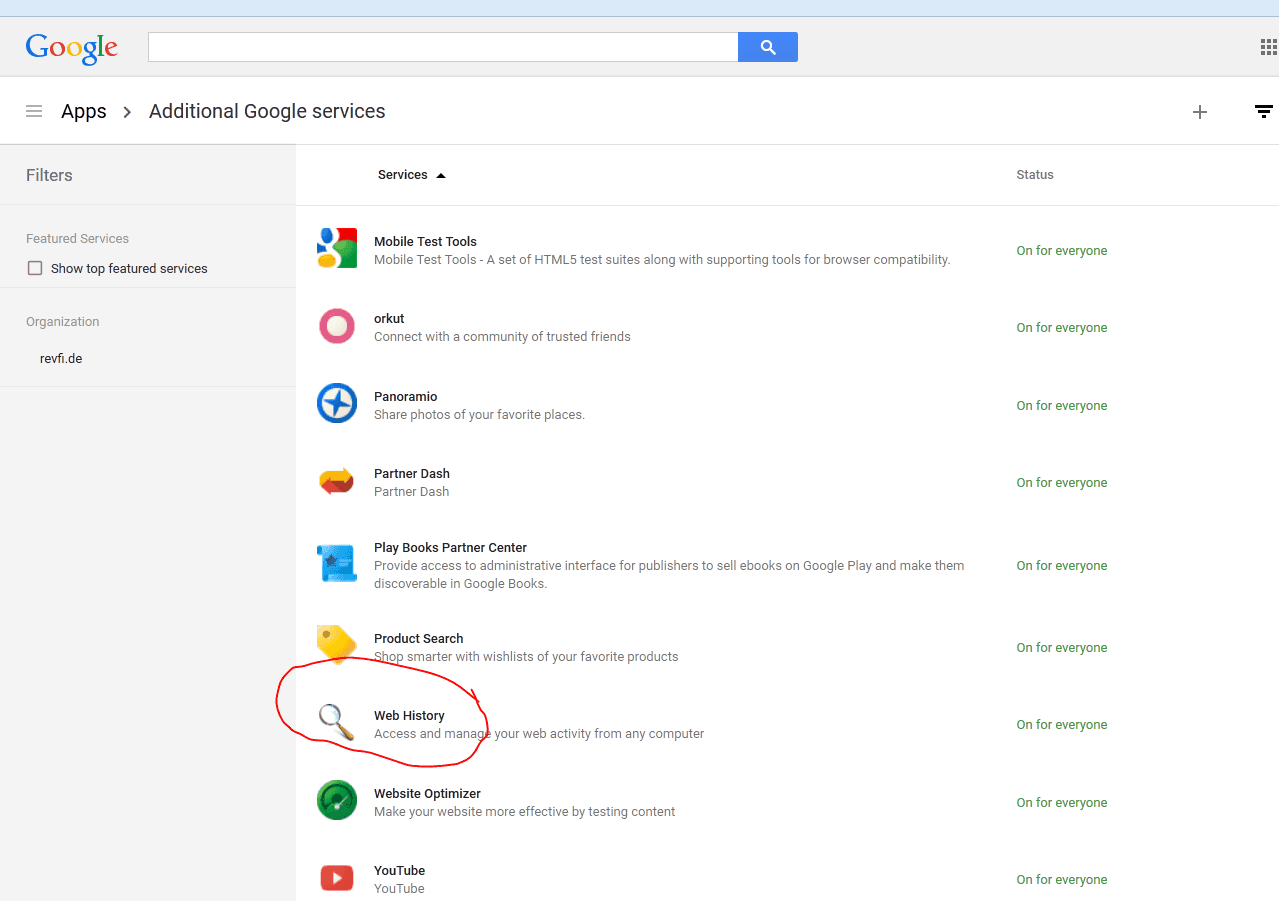1279x901 pixels.
Task: Click Partner Dash 'On for everyone' status
Action: [x=1062, y=482]
